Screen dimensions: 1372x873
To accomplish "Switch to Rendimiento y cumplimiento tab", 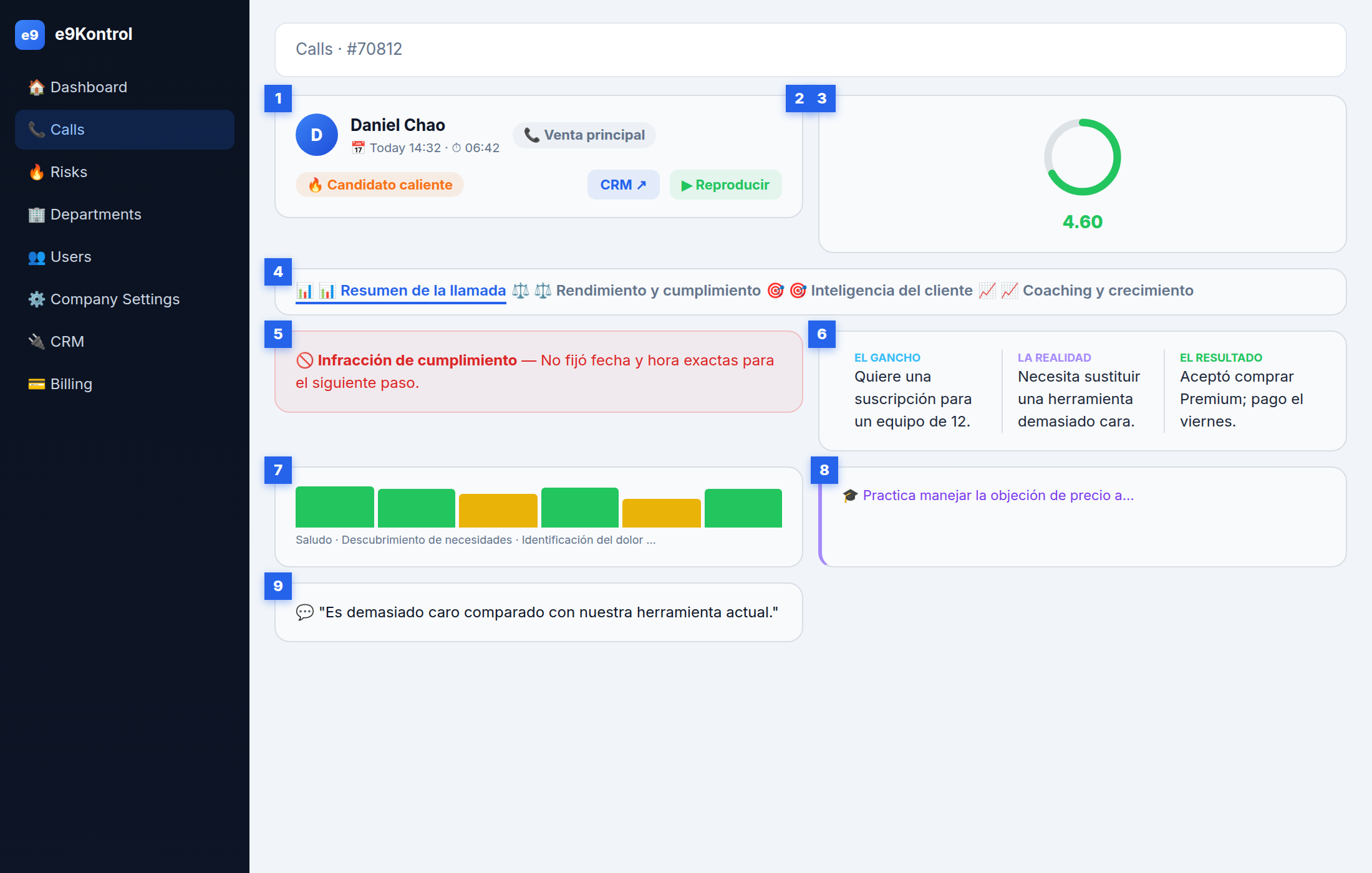I will (x=636, y=291).
